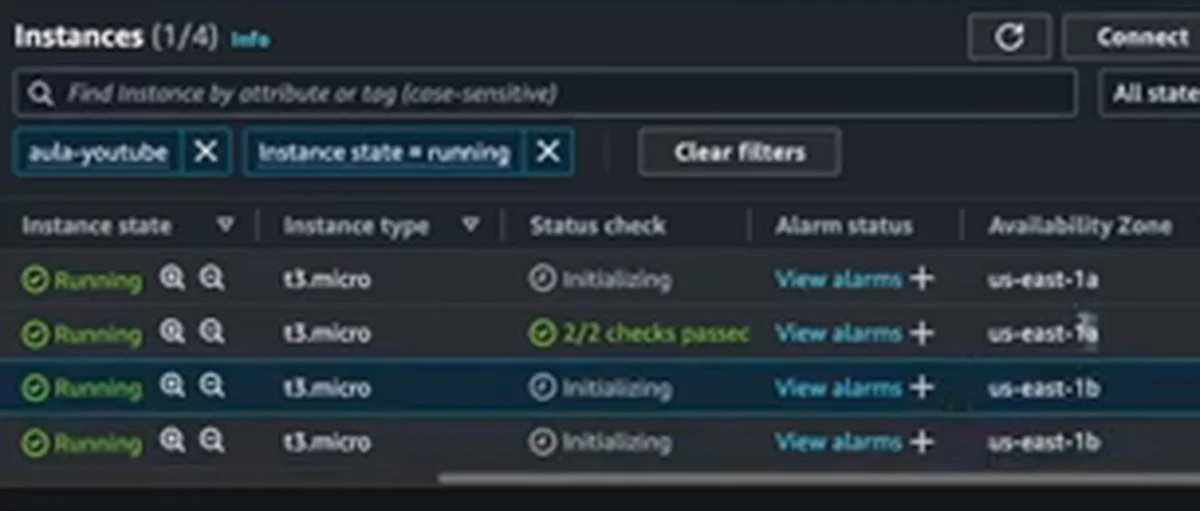Image resolution: width=1200 pixels, height=511 pixels.
Task: Click us-east-1b in the highlighted row
Action: 1044,387
